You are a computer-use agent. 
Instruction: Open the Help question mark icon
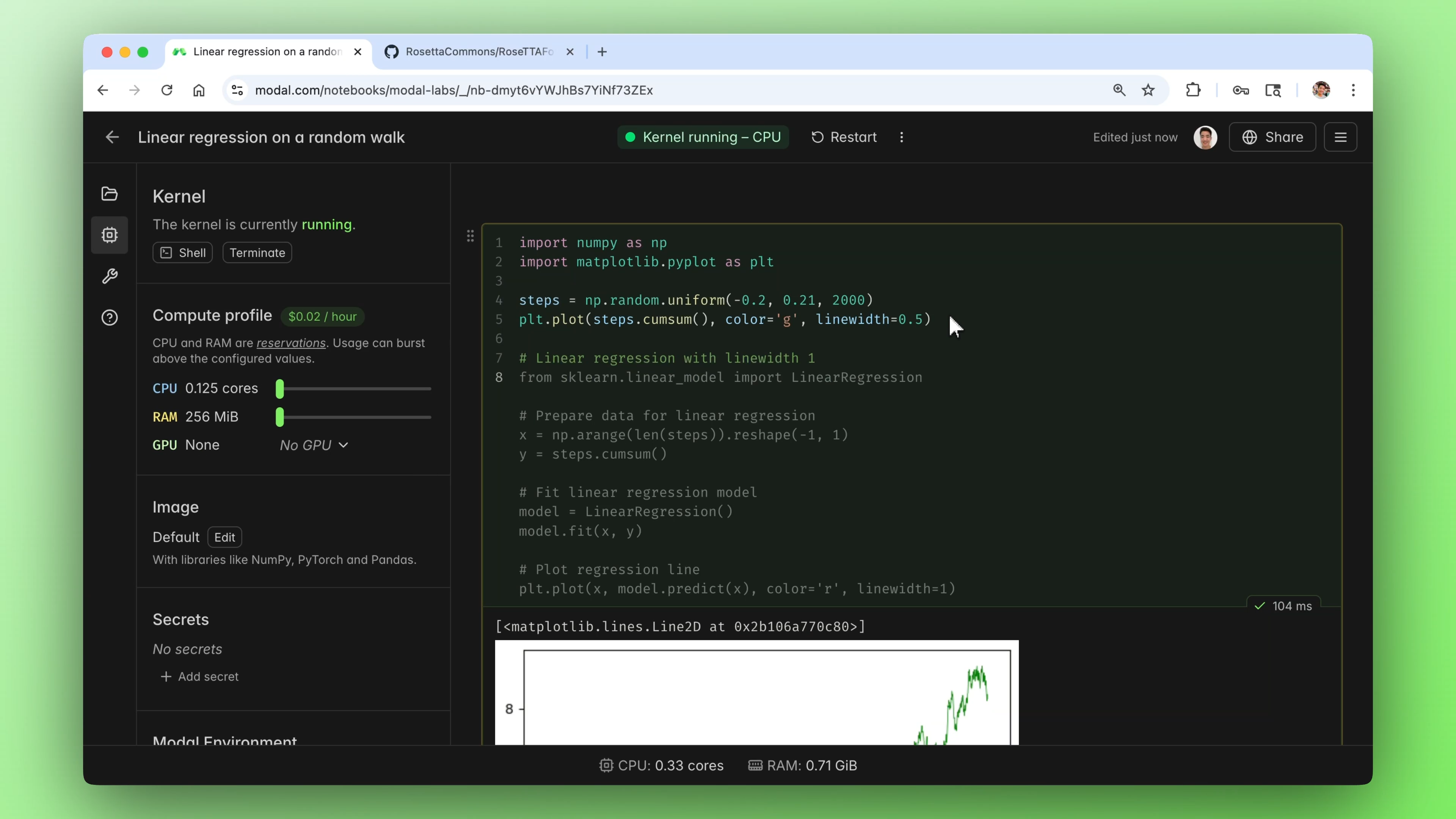109,318
